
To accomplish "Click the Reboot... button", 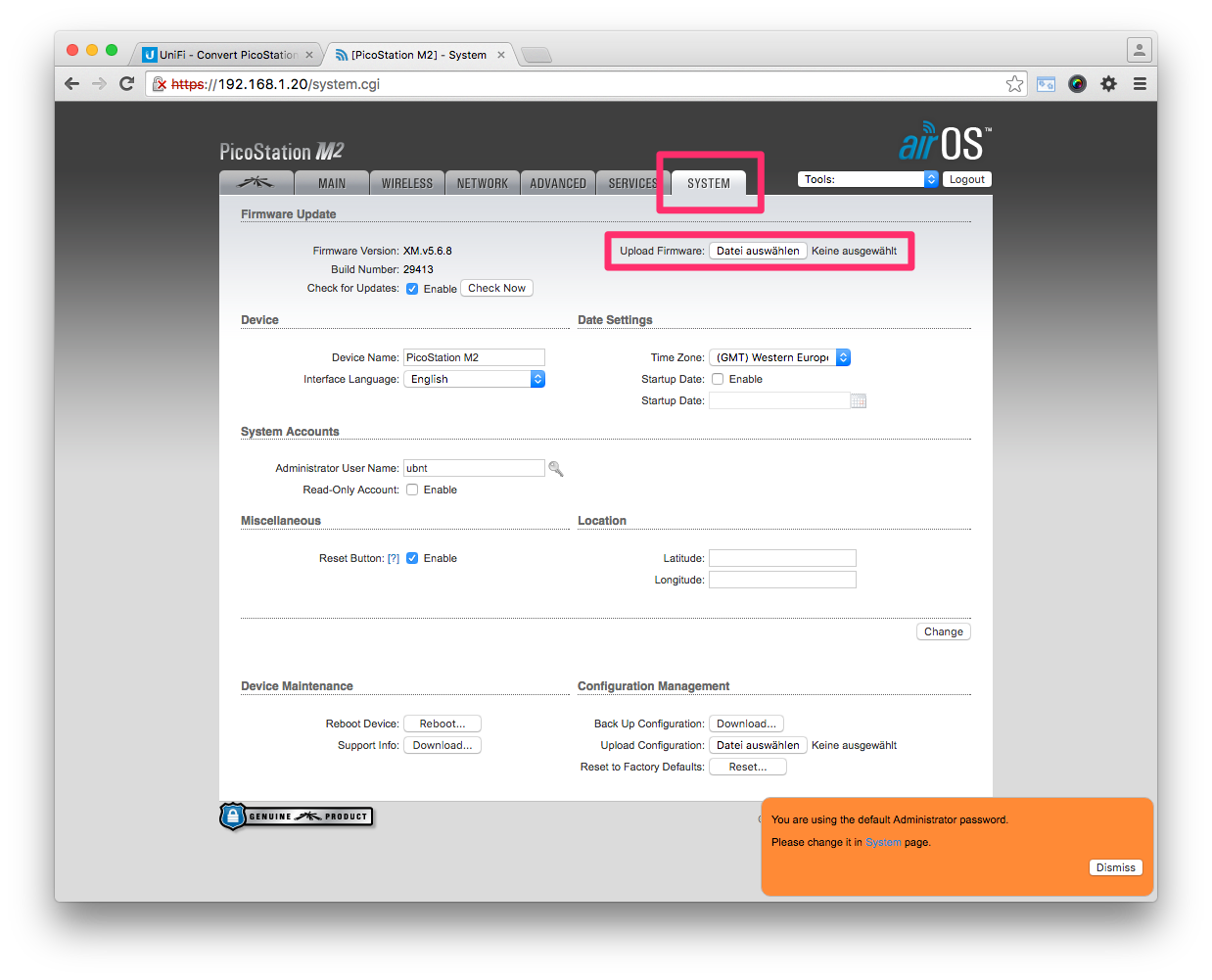I will click(443, 723).
